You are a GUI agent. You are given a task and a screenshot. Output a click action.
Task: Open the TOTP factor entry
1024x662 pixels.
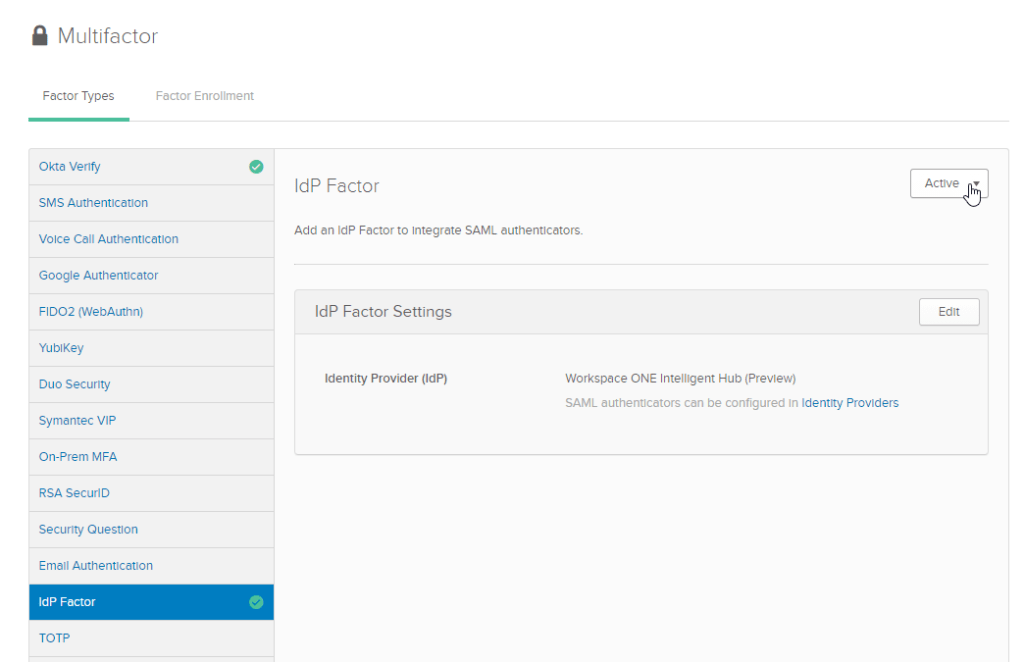[54, 638]
